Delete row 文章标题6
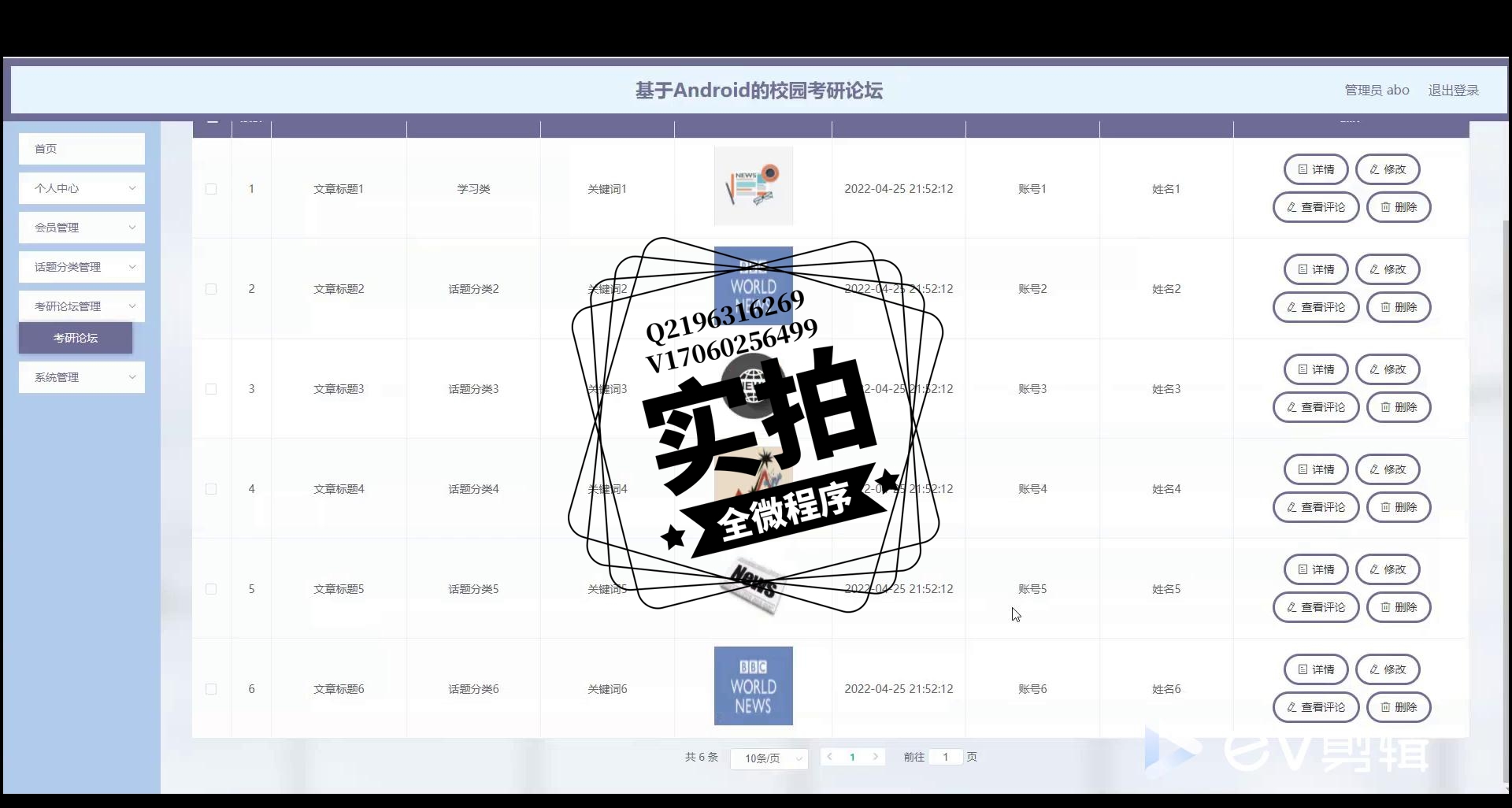Viewport: 1512px width, 808px height. 1399,707
